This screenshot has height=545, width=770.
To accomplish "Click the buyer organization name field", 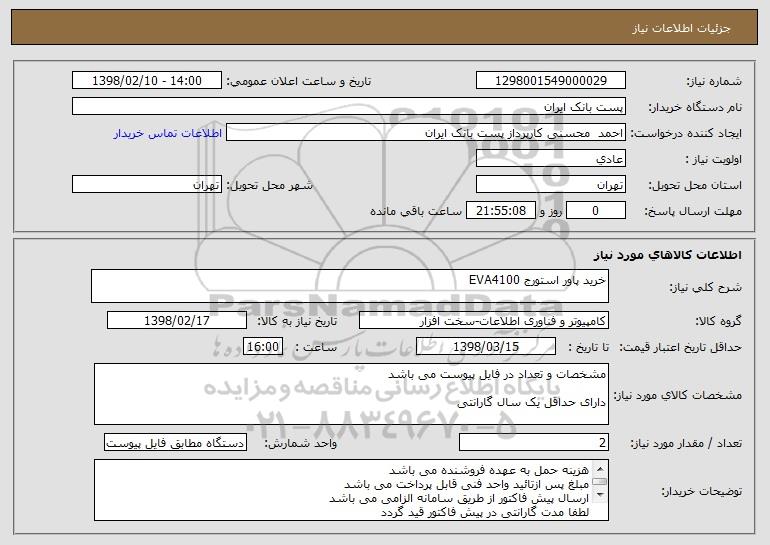I will 349,107.
